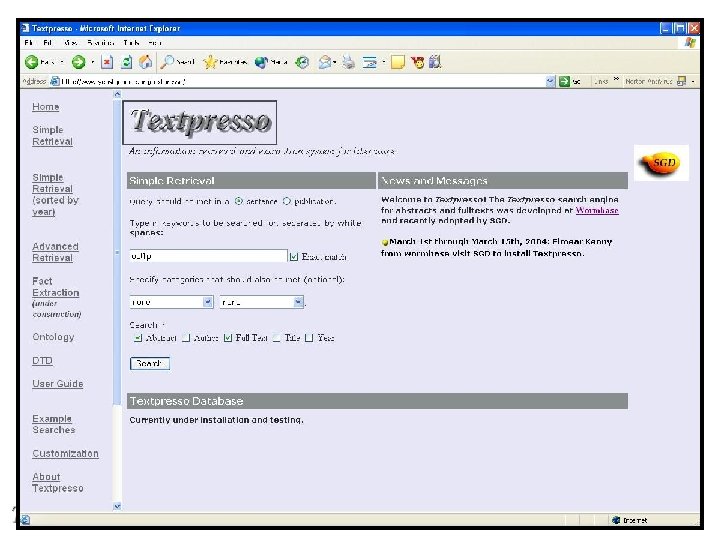The height and width of the screenshot is (540, 720).
Task: Open the Mail button dropdown arrow
Action: [335, 62]
